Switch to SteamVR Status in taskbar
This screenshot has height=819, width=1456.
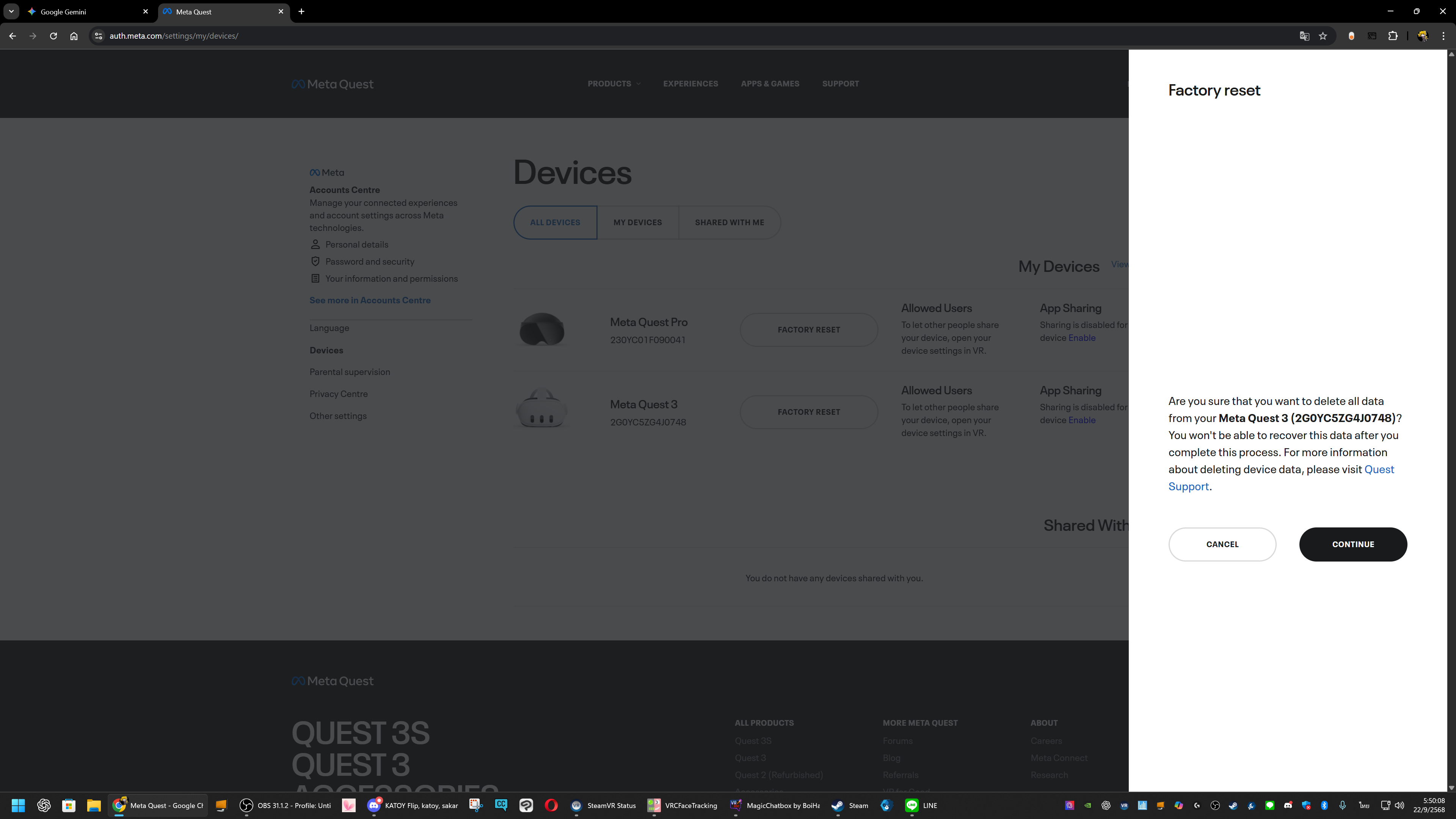(x=602, y=805)
